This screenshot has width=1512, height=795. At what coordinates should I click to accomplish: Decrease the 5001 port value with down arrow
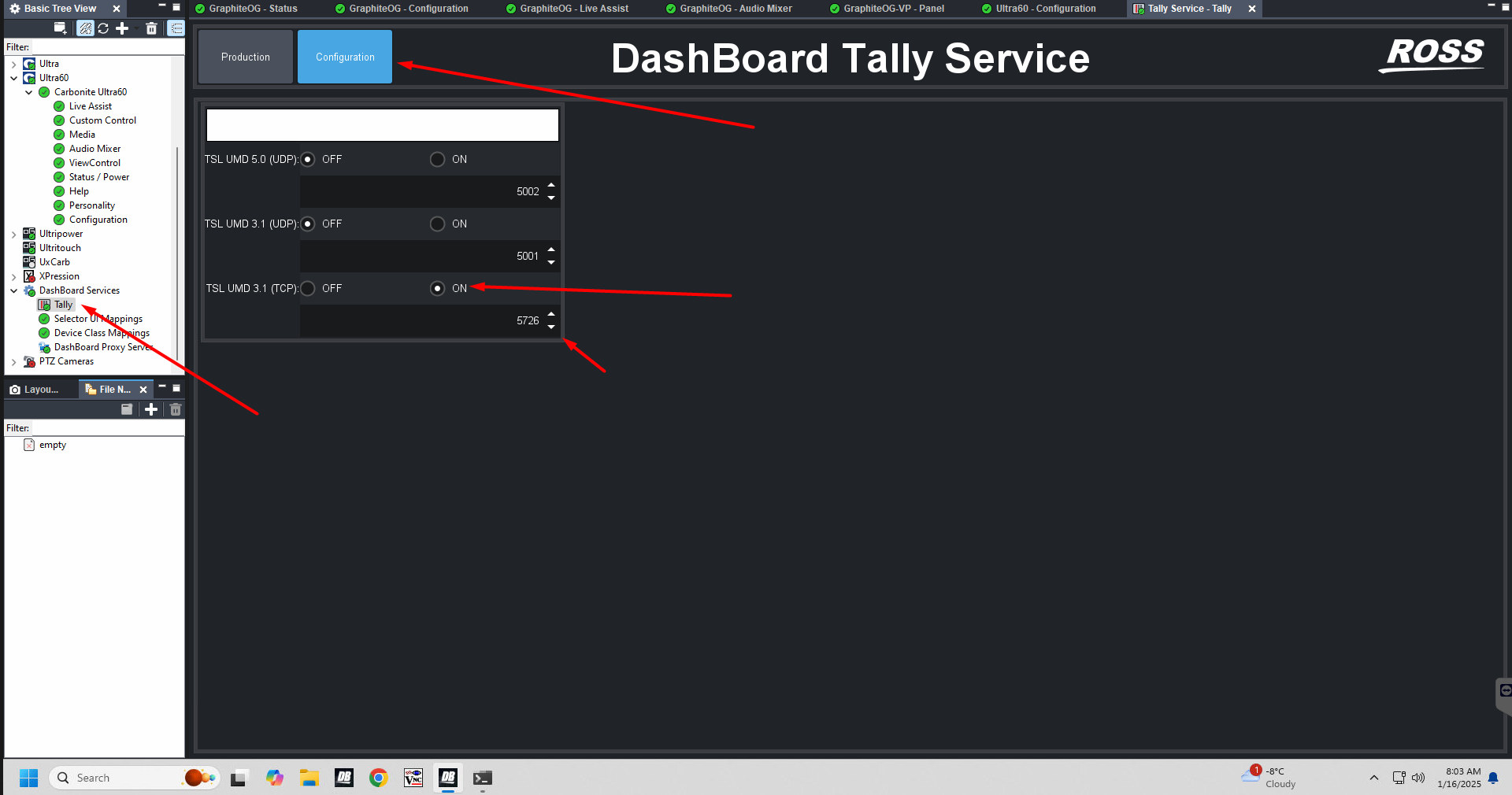551,262
